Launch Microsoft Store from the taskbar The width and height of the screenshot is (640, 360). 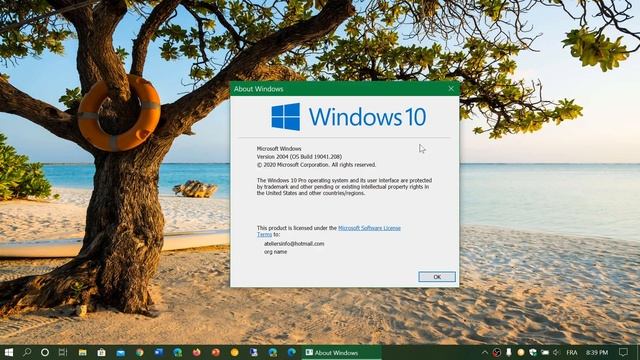click(x=101, y=352)
